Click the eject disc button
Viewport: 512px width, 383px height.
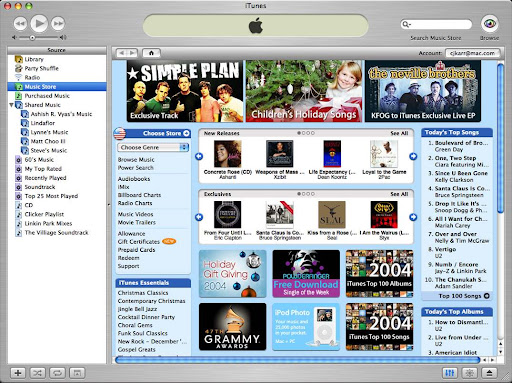(489, 373)
